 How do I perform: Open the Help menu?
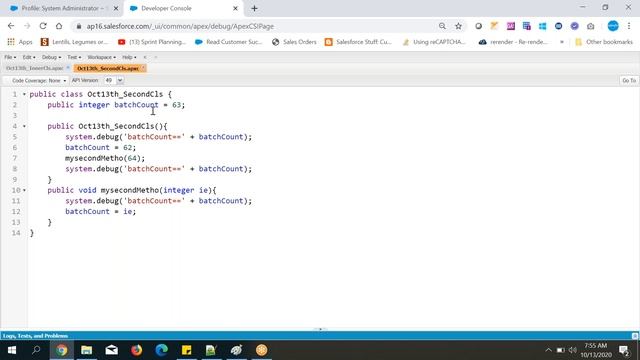[x=129, y=57]
